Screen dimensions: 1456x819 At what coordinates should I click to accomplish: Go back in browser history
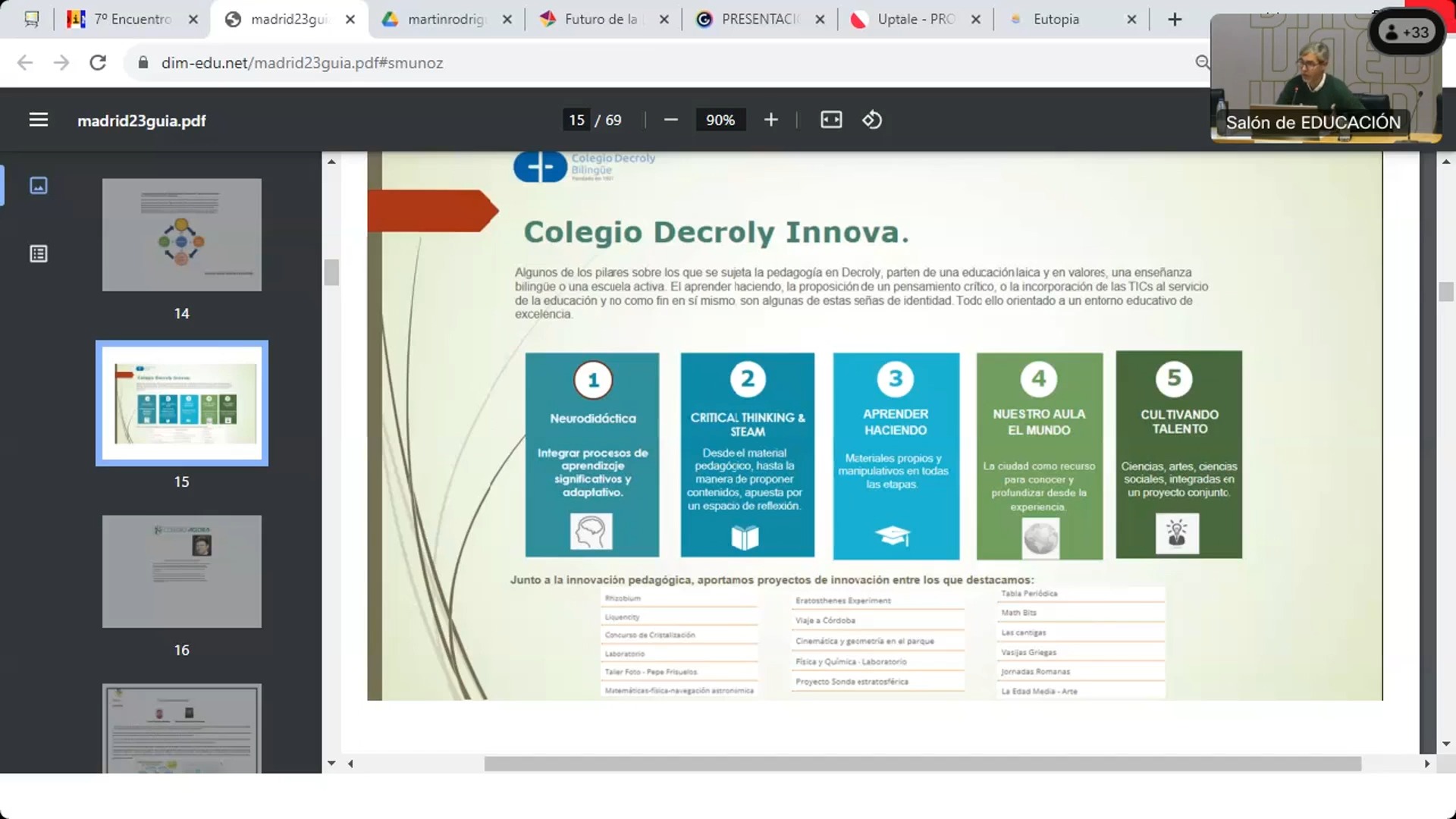pyautogui.click(x=25, y=63)
